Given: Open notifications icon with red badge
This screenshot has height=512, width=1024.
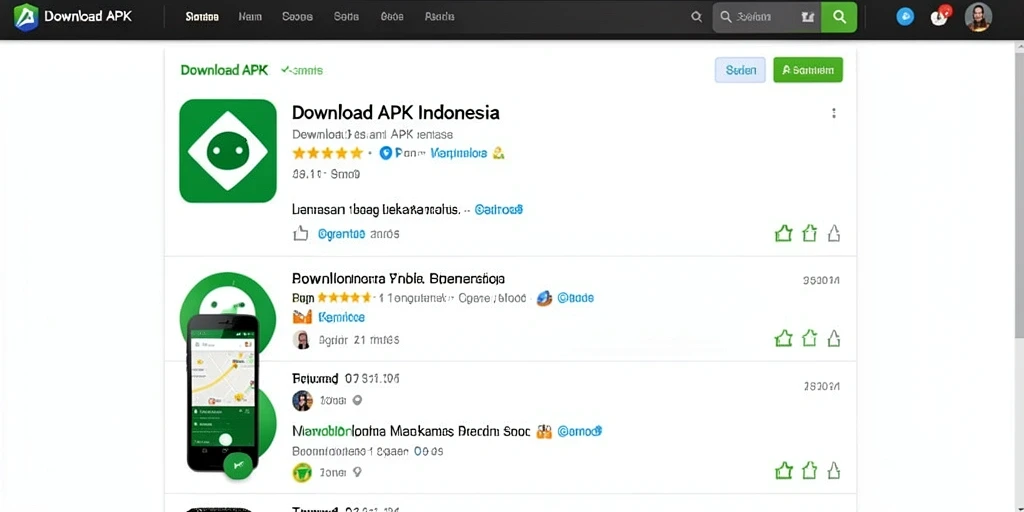Looking at the screenshot, I should (940, 16).
